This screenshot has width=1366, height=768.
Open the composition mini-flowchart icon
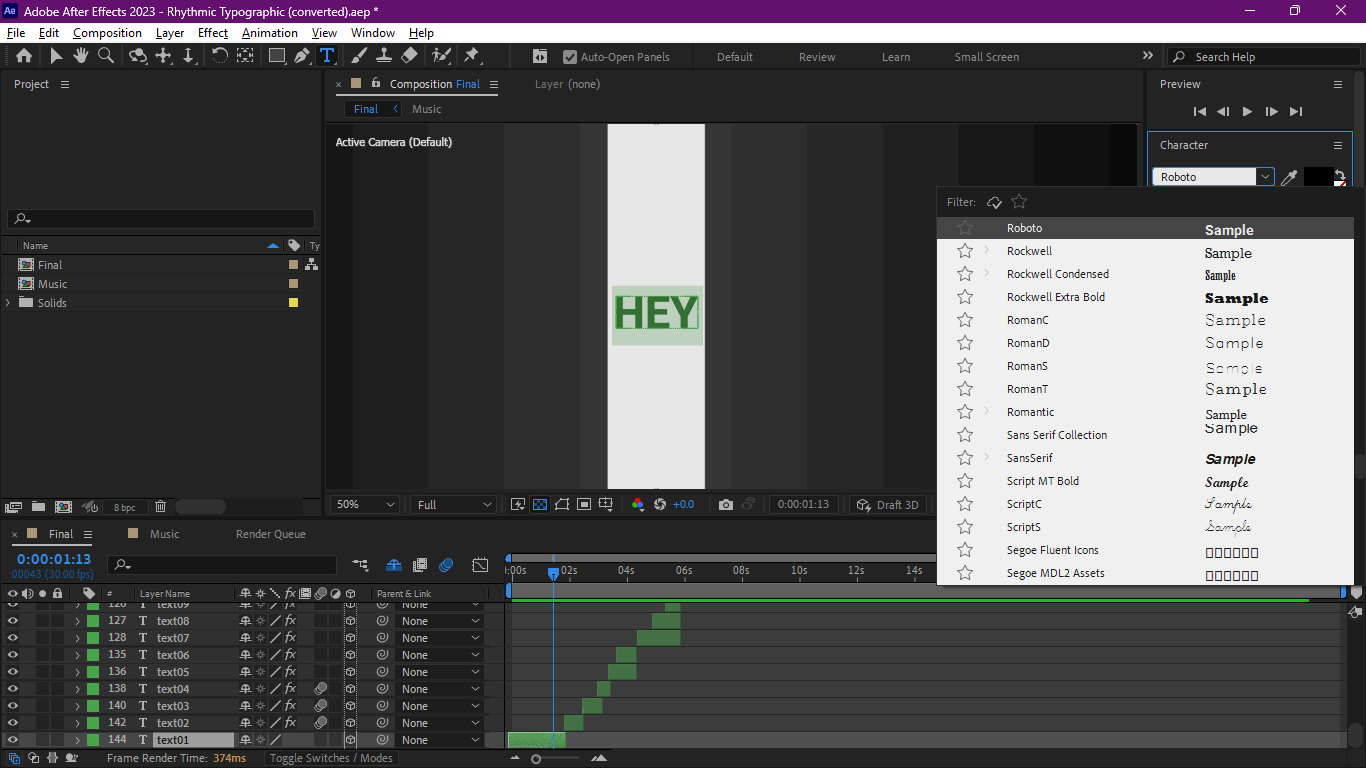click(x=360, y=565)
